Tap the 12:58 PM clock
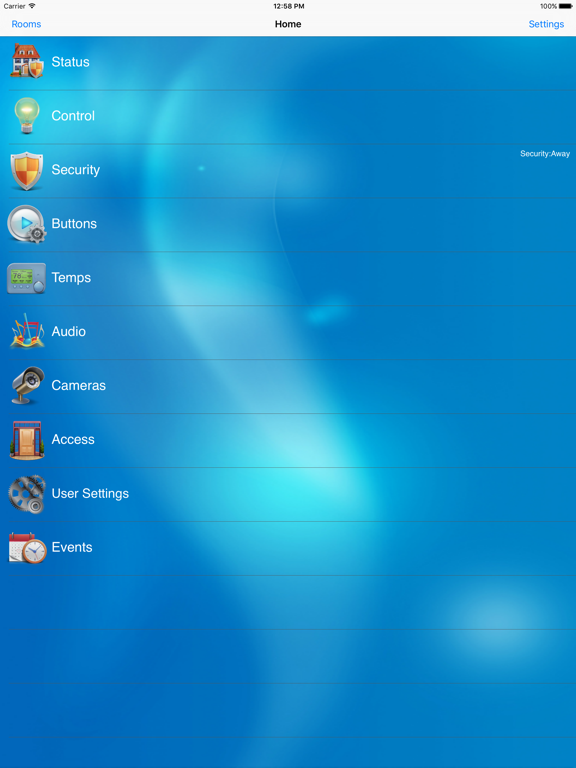Viewport: 576px width, 768px height. pyautogui.click(x=288, y=6)
